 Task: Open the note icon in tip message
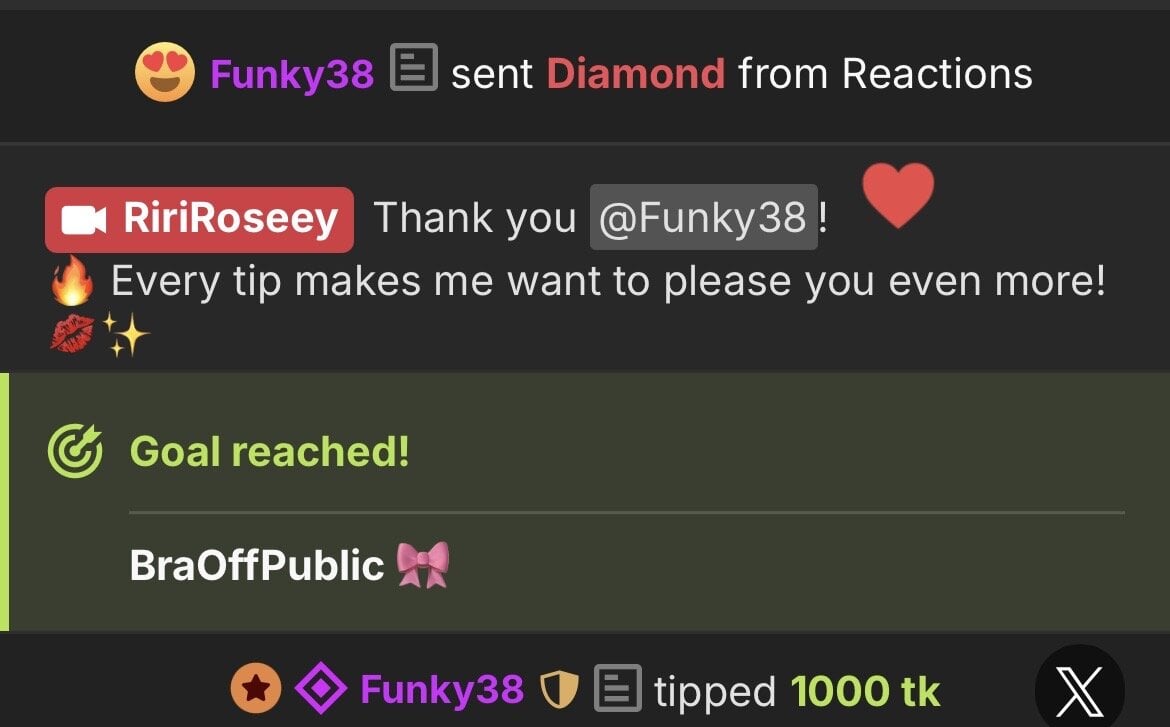pos(618,687)
